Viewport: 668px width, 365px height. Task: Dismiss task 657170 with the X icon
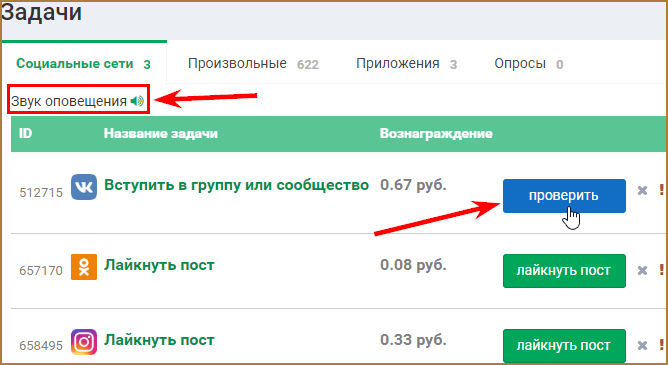(x=642, y=270)
